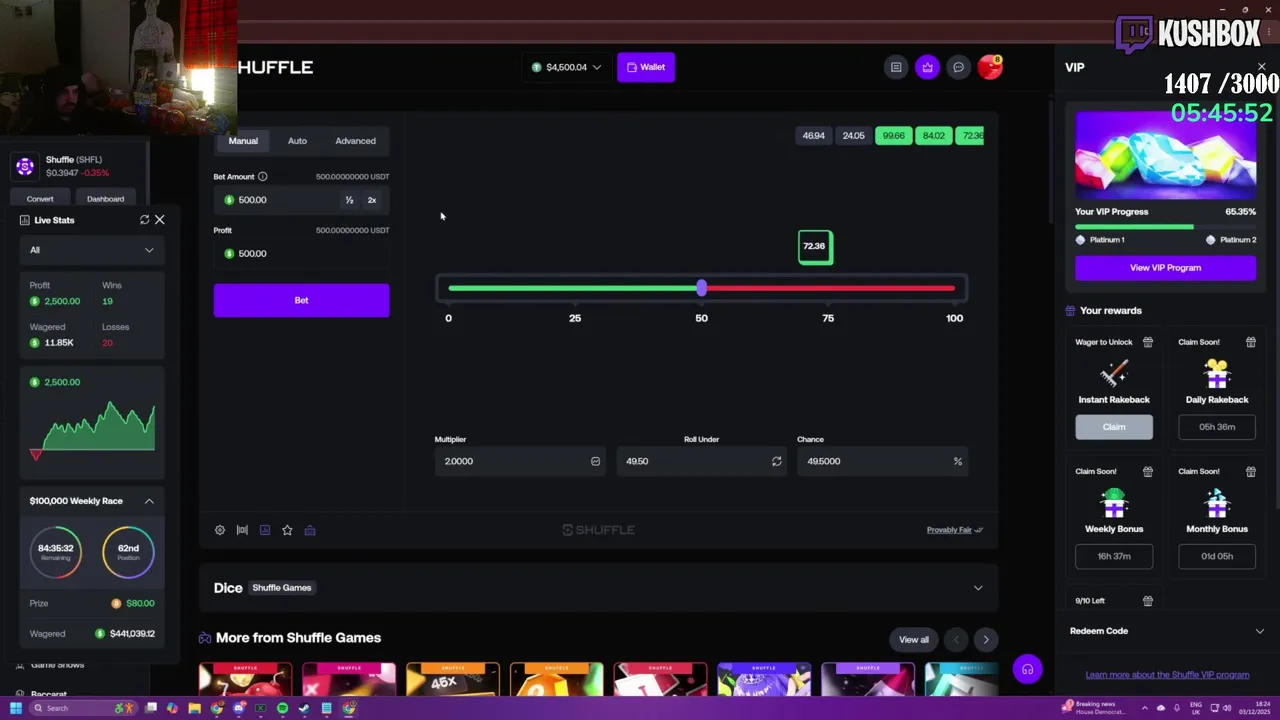Open live support headset button
This screenshot has width=1280, height=720.
tap(1027, 669)
